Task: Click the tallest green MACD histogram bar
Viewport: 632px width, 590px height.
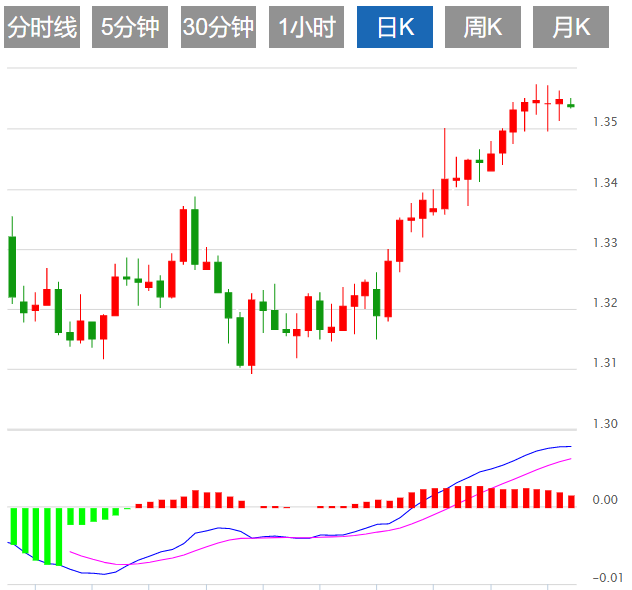Action: [59, 537]
